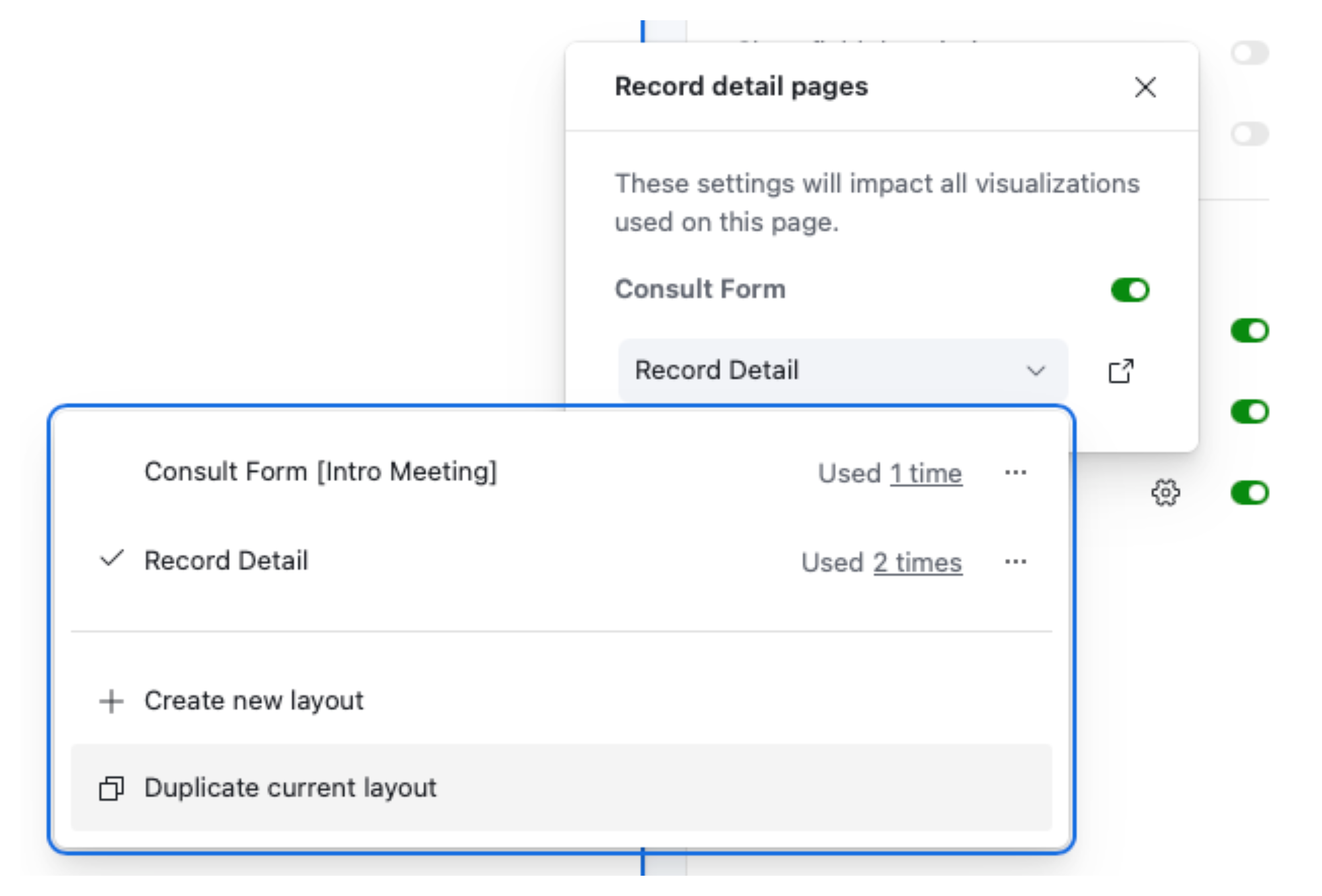Click the plus icon to create new layout

(x=112, y=700)
